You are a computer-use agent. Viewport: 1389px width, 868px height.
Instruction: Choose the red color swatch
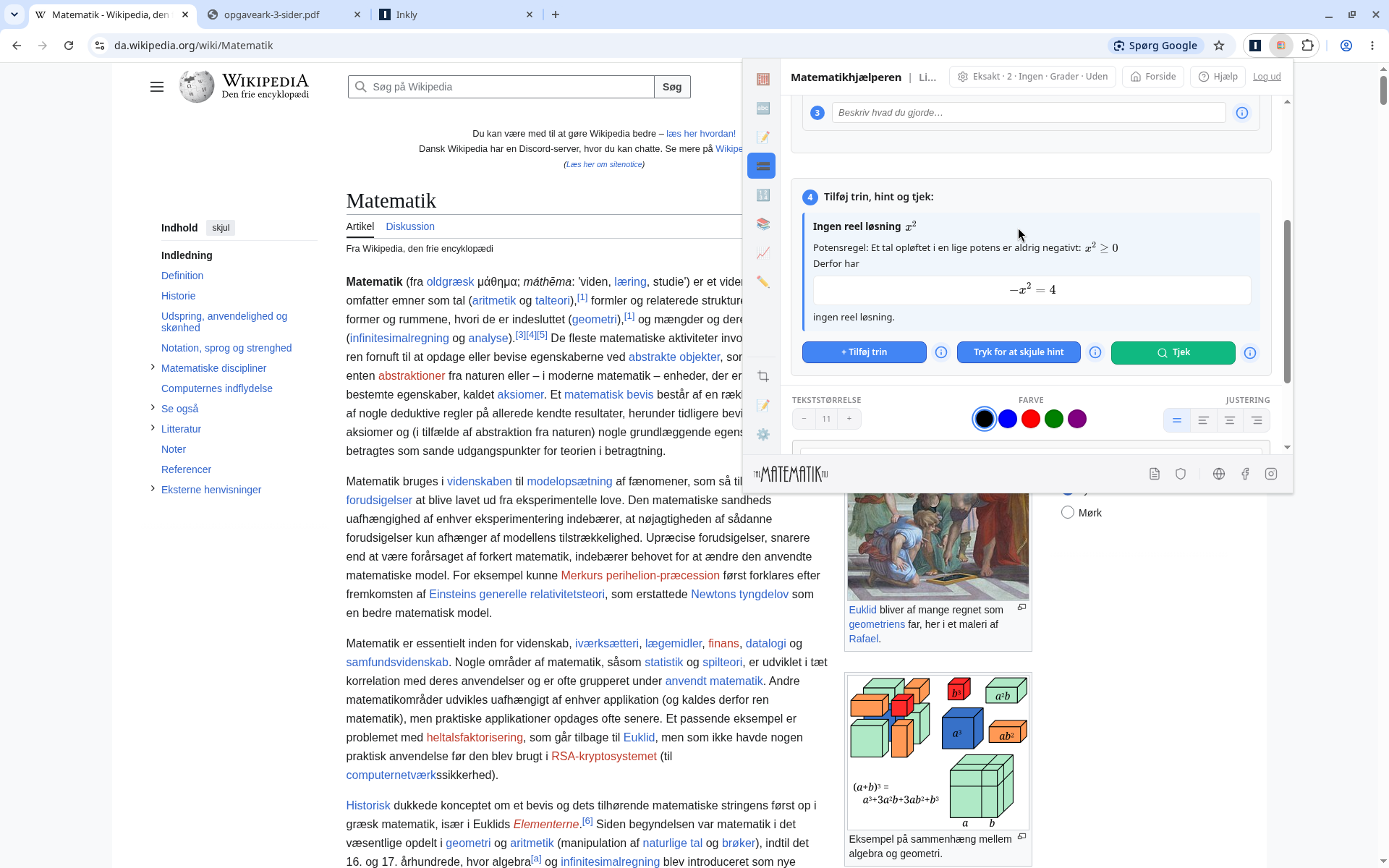click(x=1031, y=419)
